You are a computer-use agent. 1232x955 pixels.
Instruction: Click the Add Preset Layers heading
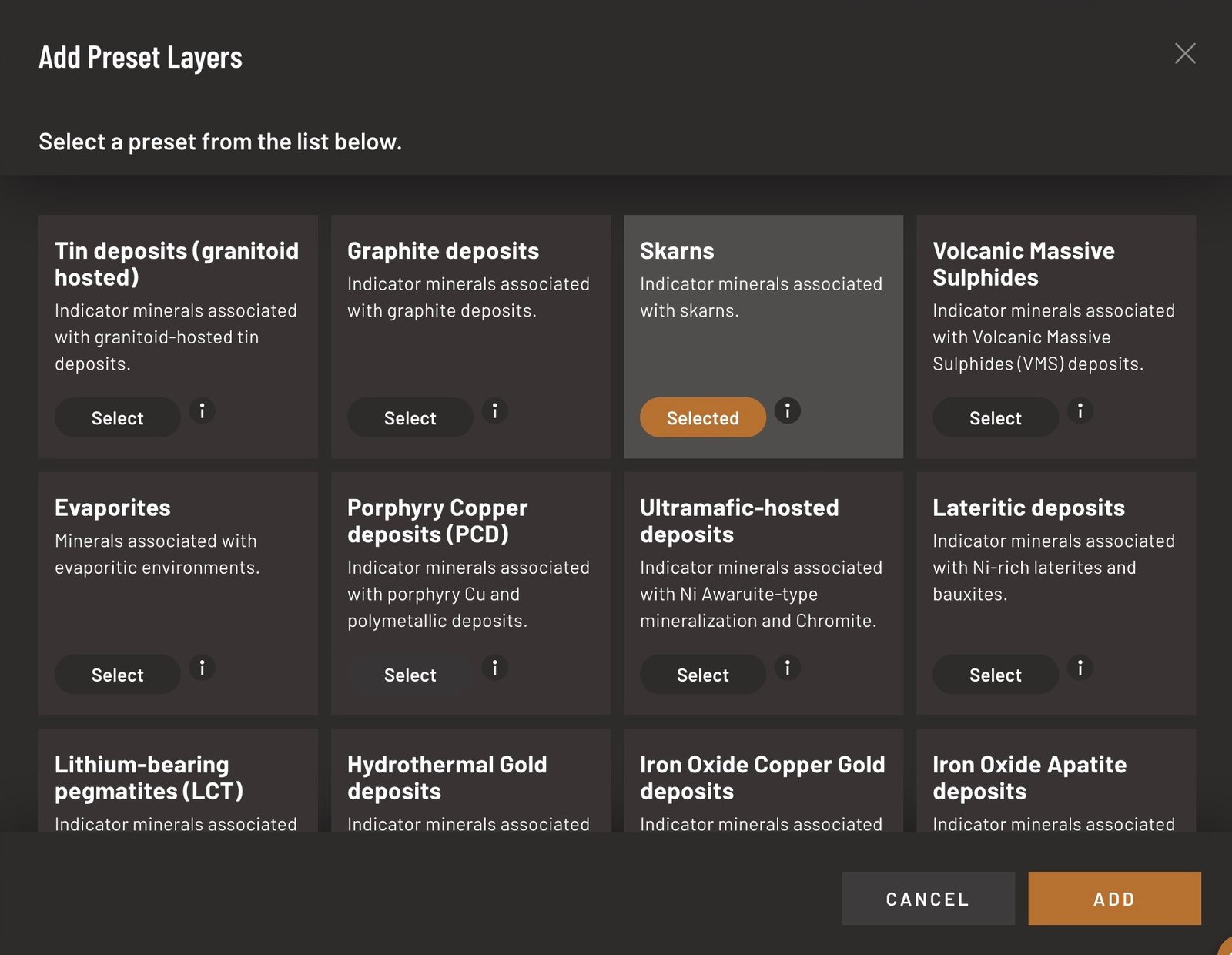(141, 57)
